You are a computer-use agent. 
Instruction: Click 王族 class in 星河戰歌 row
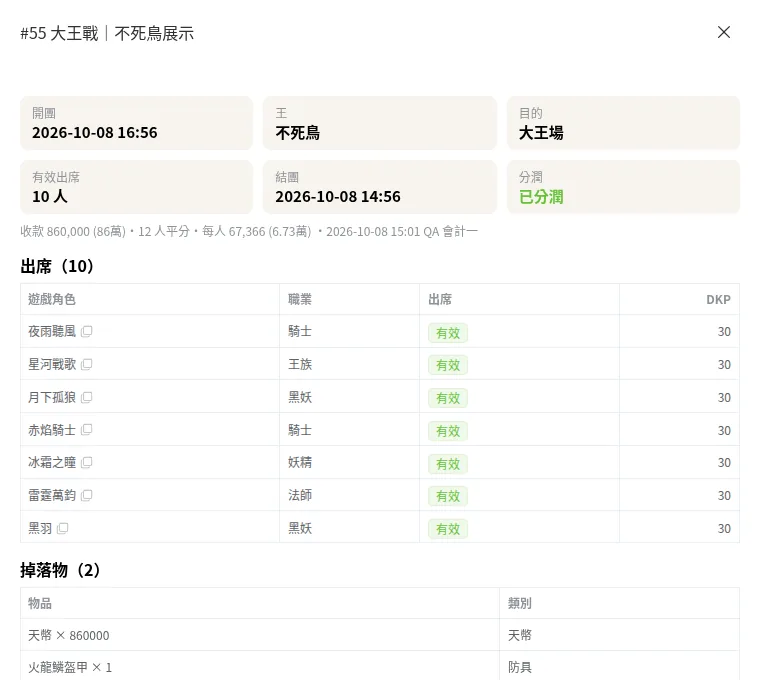click(x=300, y=364)
